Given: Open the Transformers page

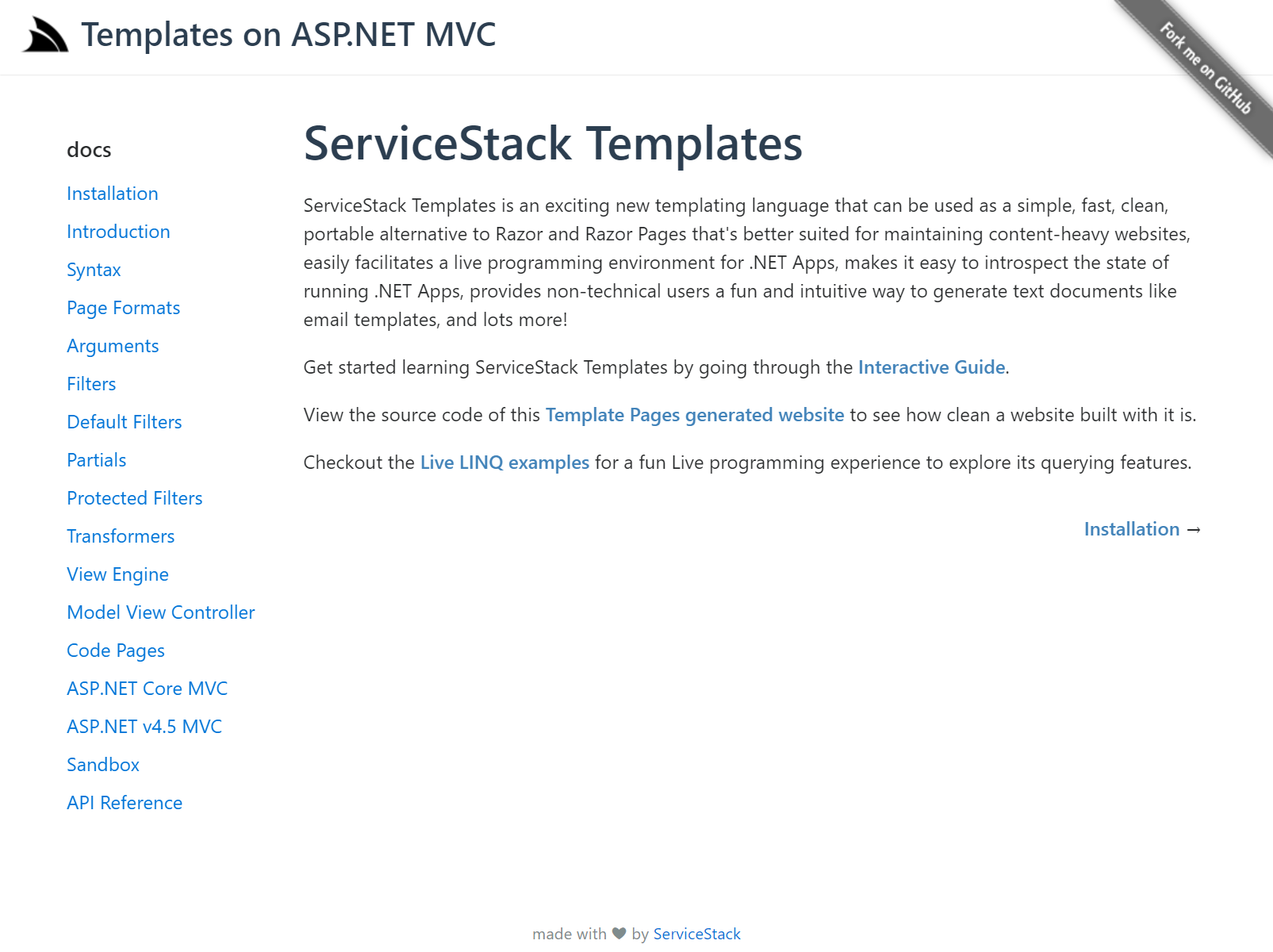Looking at the screenshot, I should pos(121,536).
